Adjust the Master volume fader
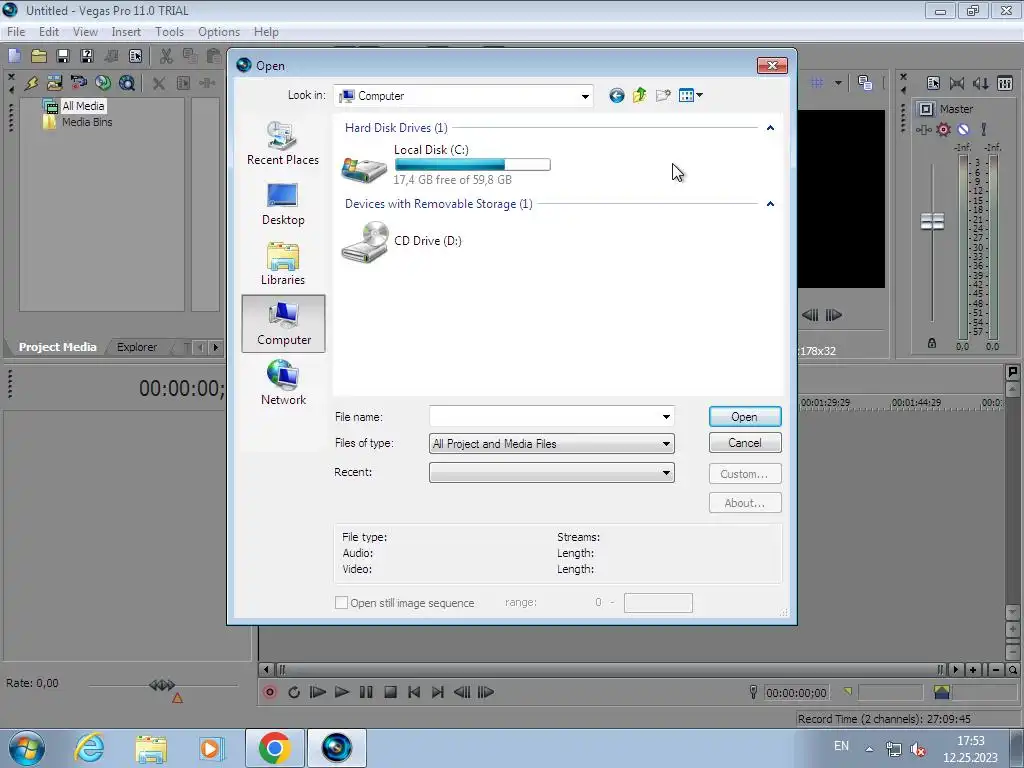Screen dimensions: 1024x768 [932, 221]
